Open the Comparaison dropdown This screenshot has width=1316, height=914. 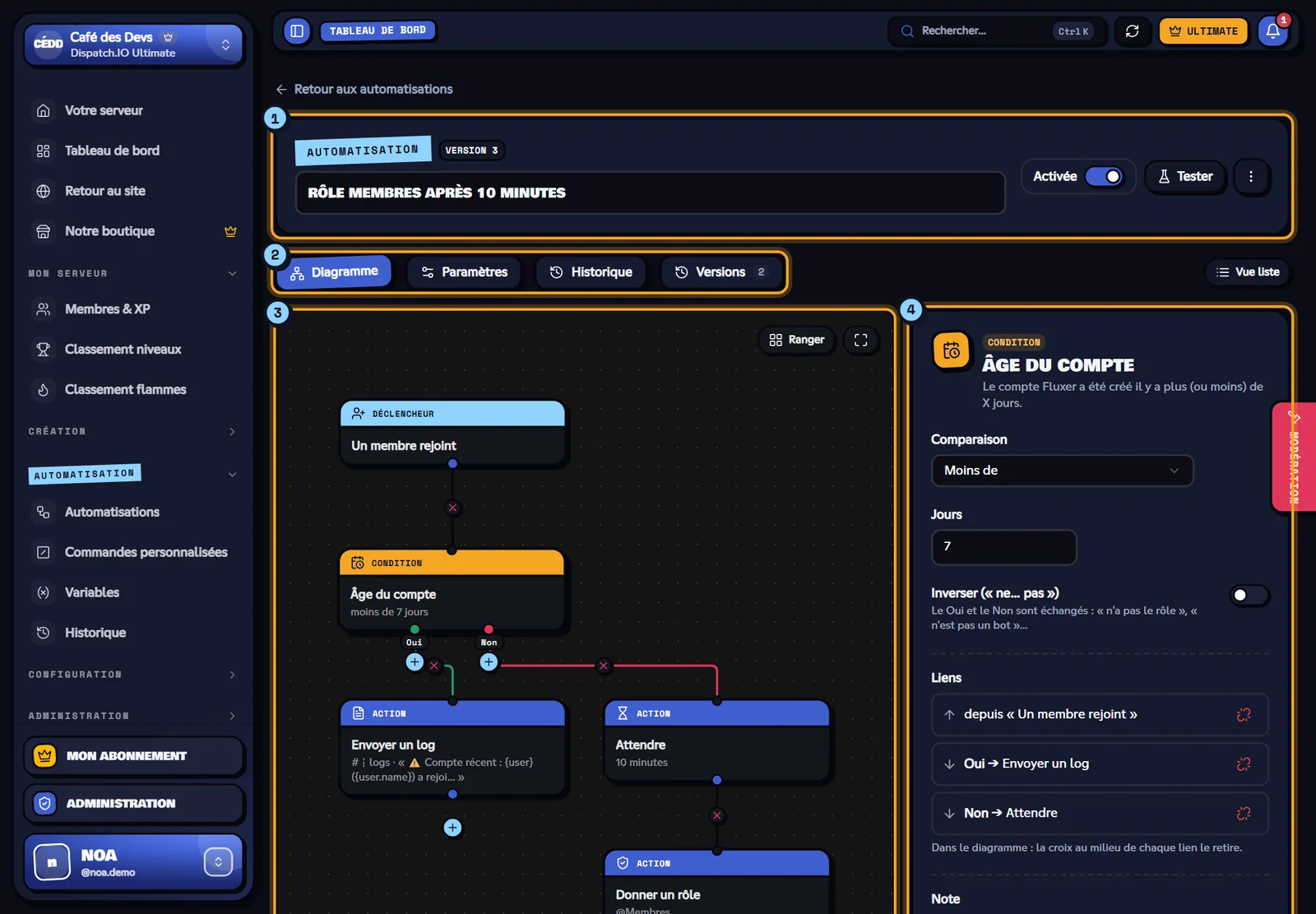point(1062,471)
